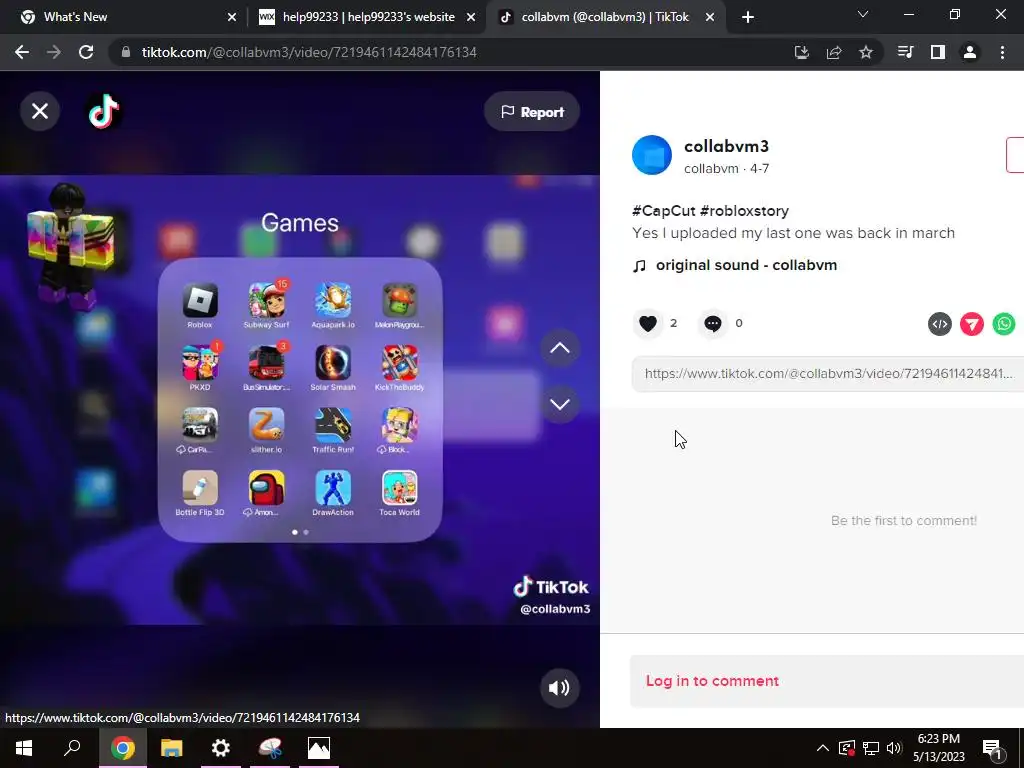The width and height of the screenshot is (1024, 768).
Task: Open the Photos app from the taskbar
Action: tap(319, 748)
